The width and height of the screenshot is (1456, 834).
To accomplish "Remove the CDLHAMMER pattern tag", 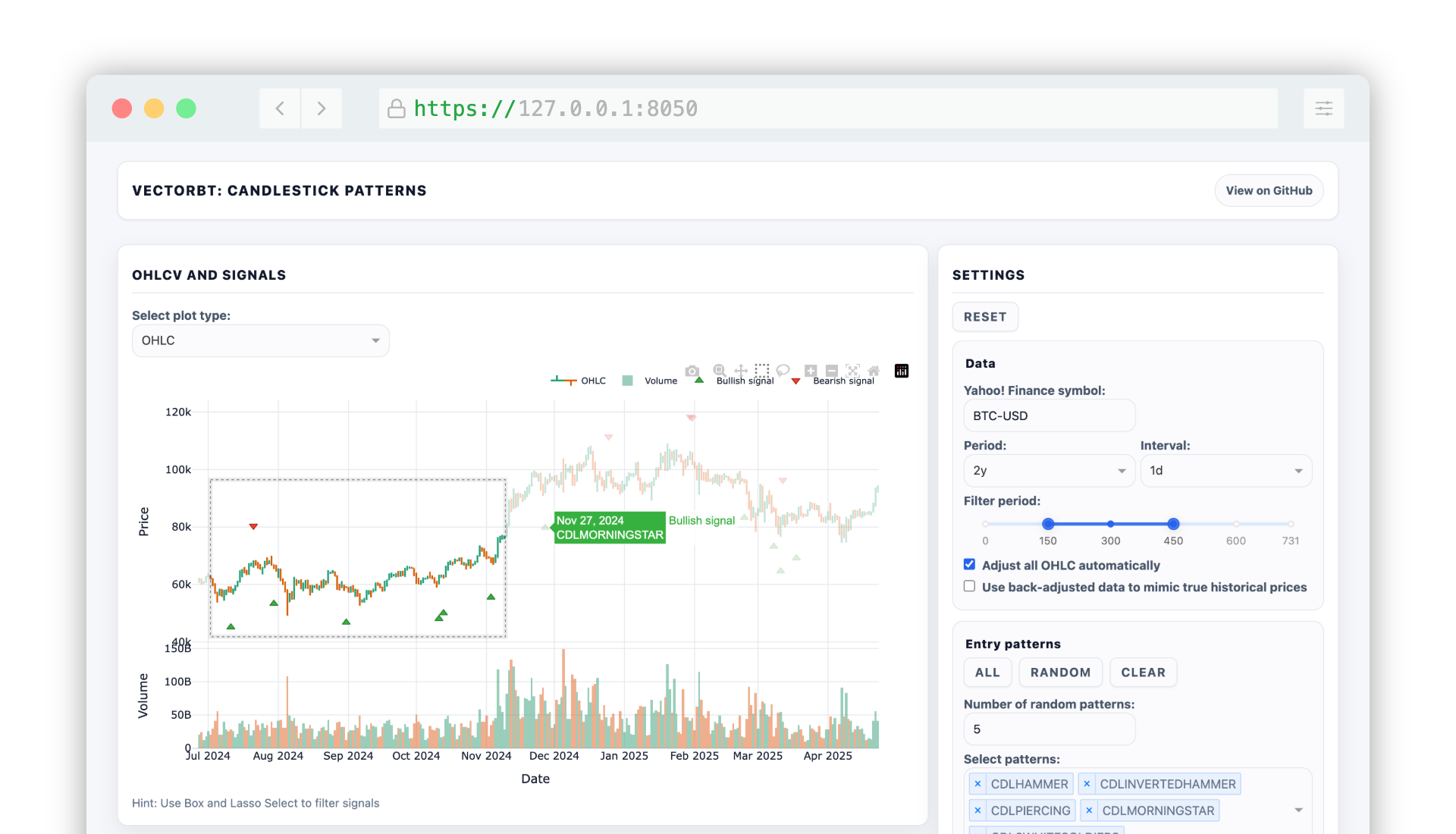I will point(977,784).
